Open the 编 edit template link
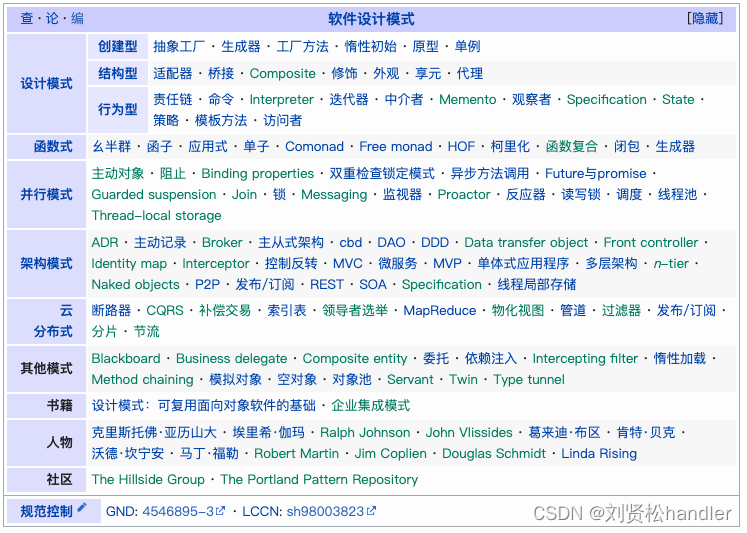This screenshot has height=533, width=747. 77,19
